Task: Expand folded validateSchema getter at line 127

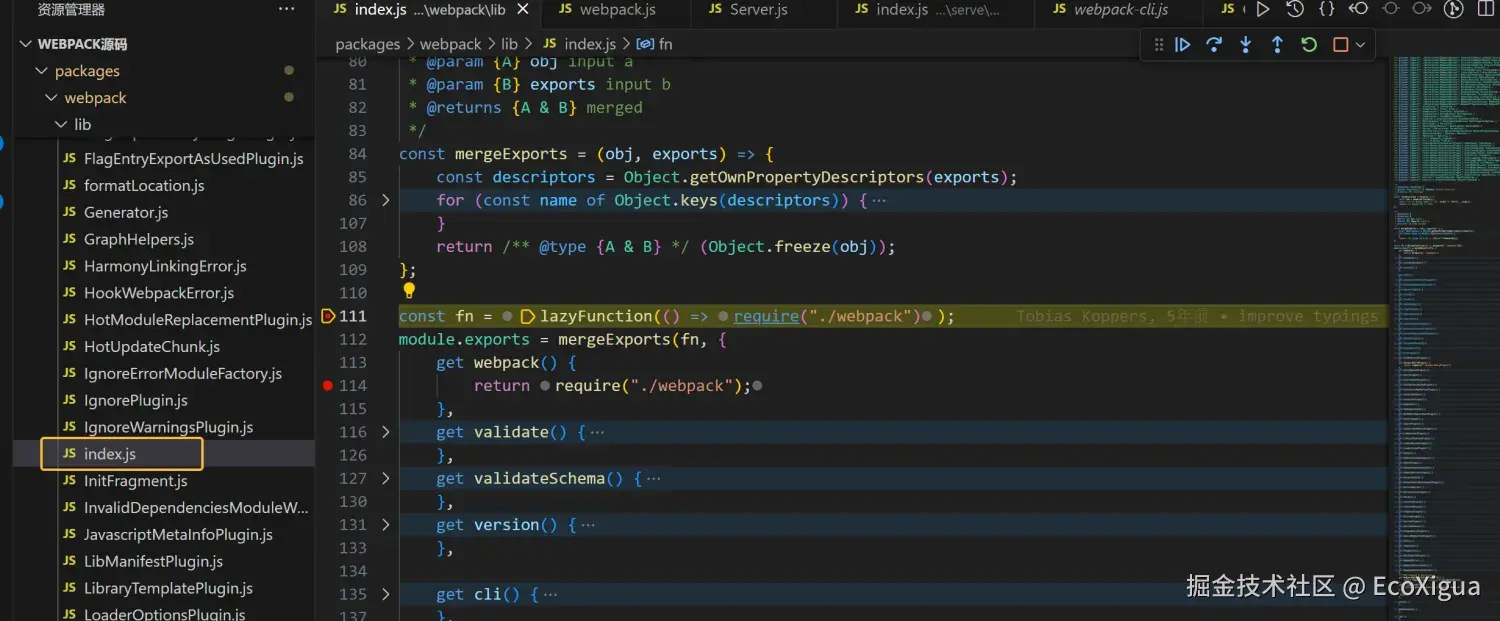Action: click(x=386, y=479)
